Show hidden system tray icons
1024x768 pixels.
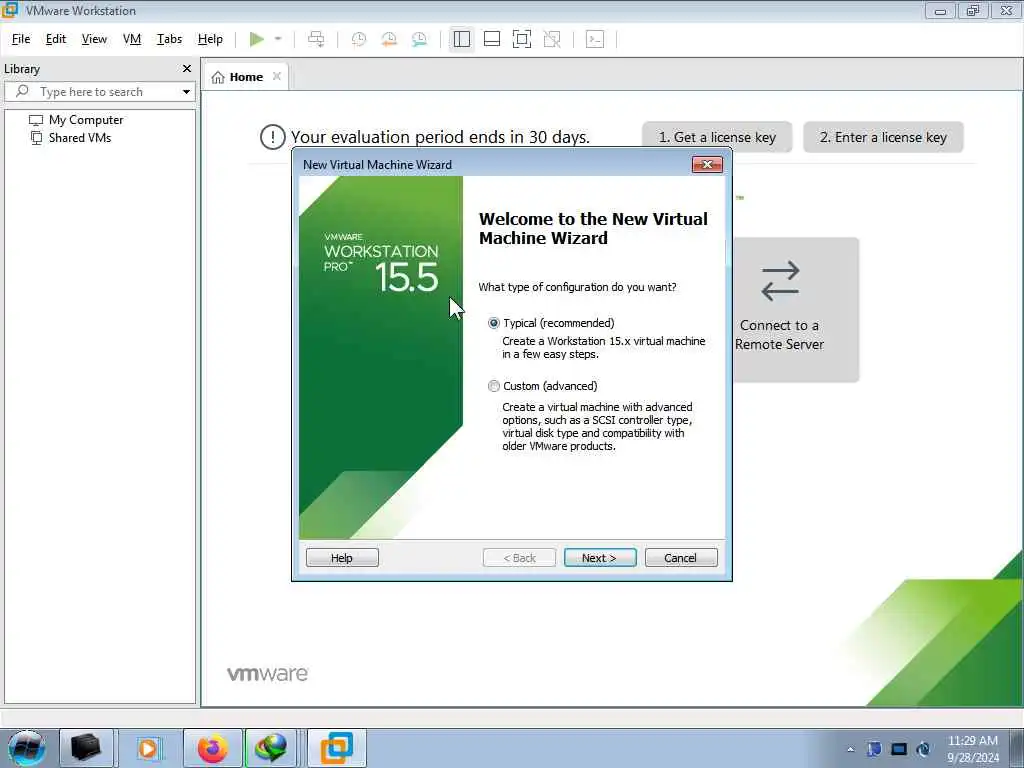click(x=850, y=749)
